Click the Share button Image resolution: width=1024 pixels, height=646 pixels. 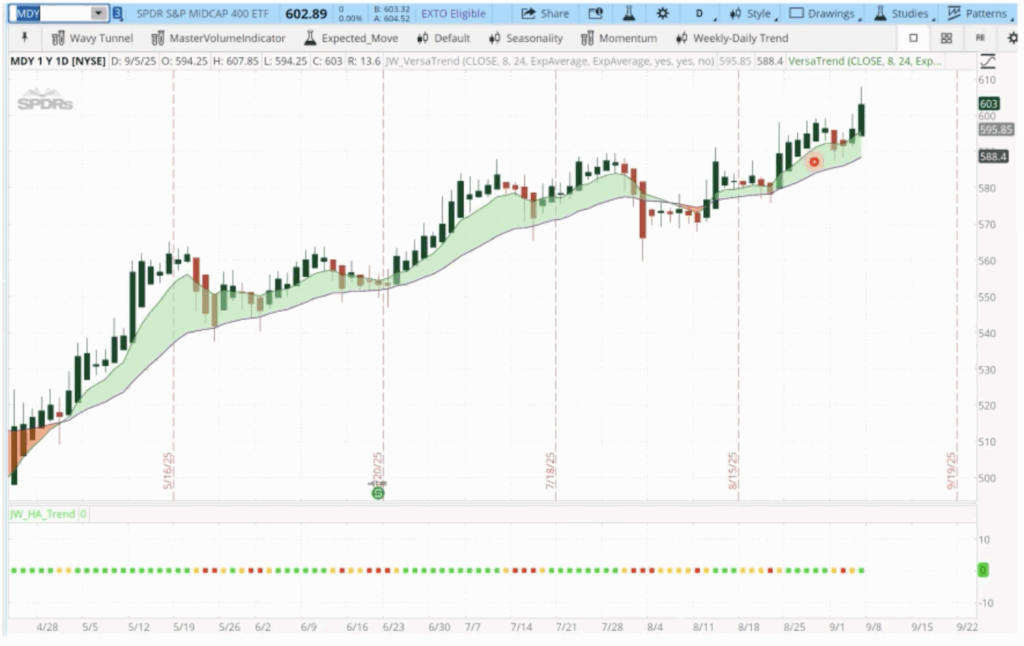[545, 13]
